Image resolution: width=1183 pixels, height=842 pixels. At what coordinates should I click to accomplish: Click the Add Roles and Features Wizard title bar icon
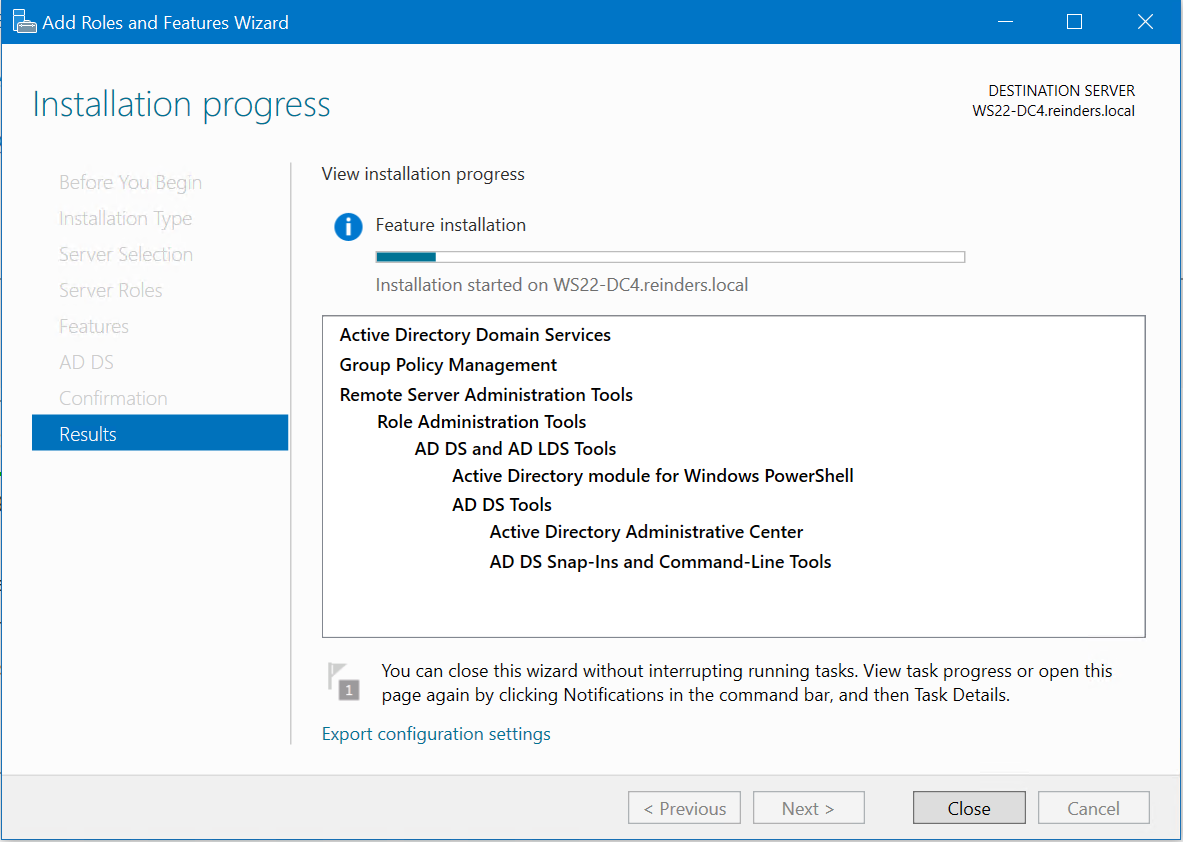point(25,20)
